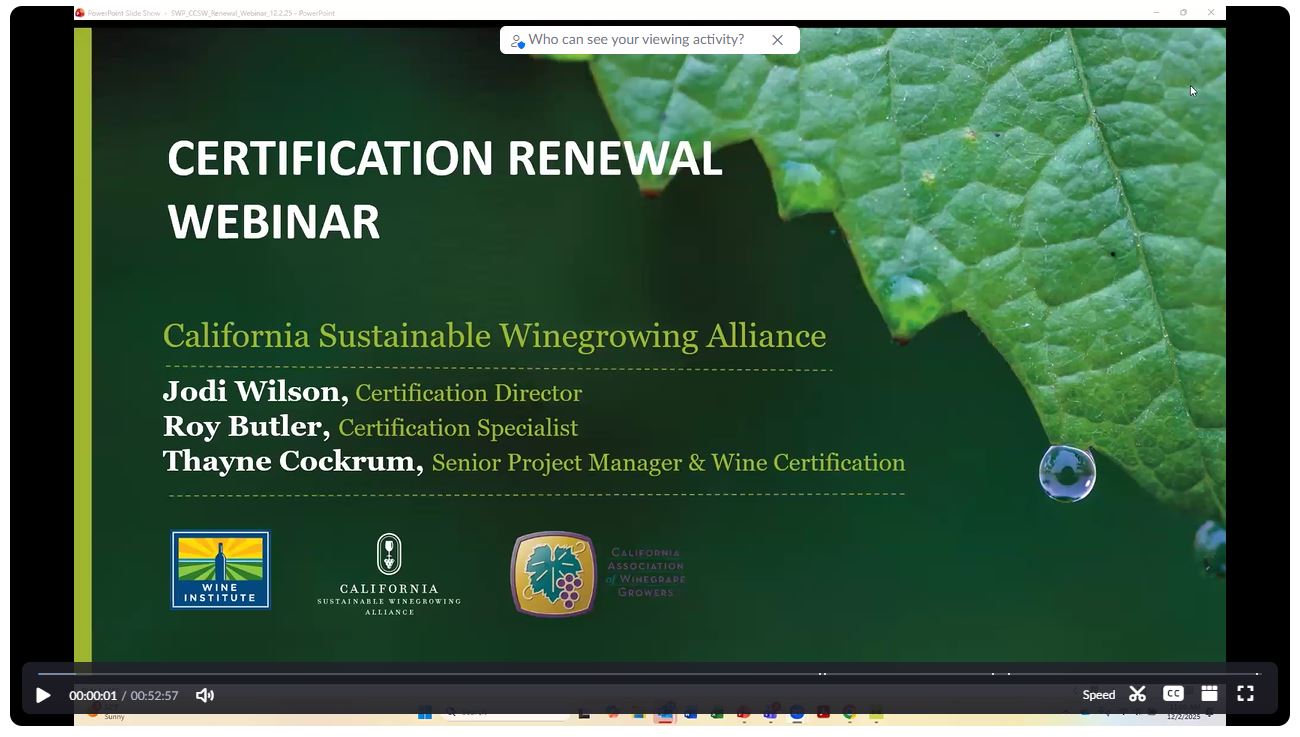The image size is (1300, 737).
Task: Click the Wine Institute logo
Action: [x=220, y=569]
